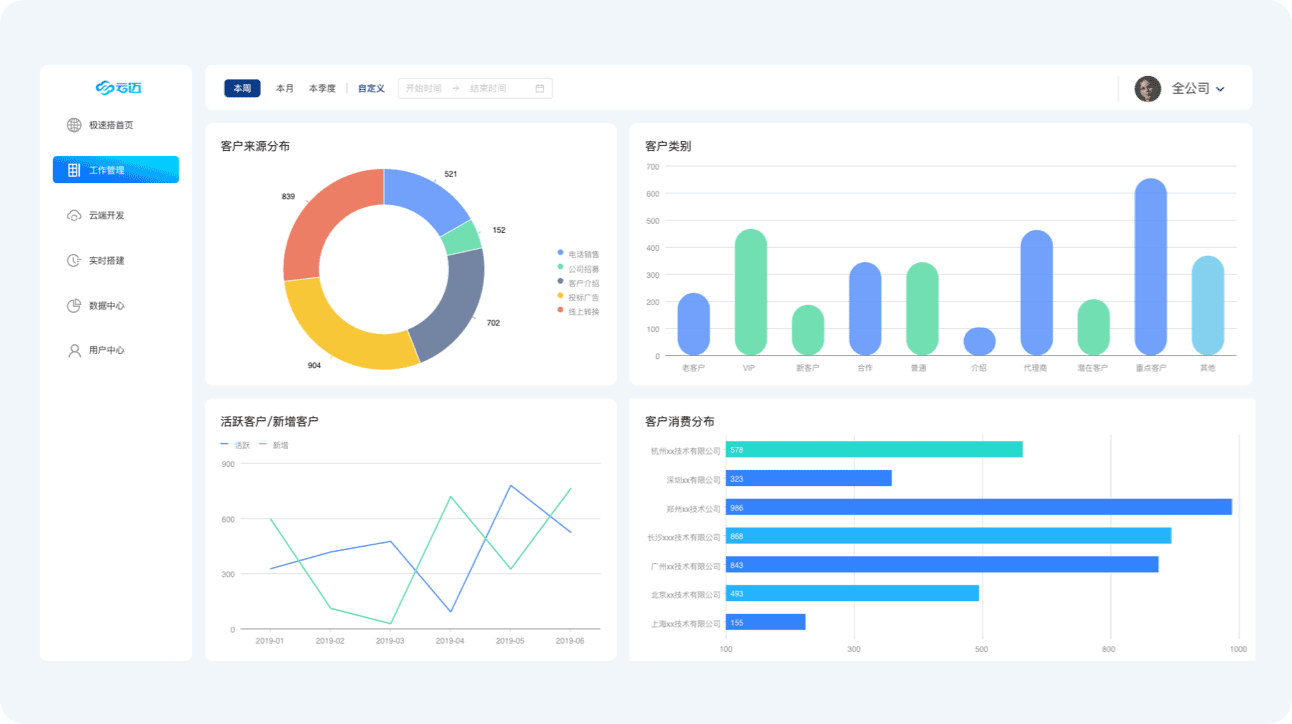Screen dimensions: 1292x724
Task: Toggle the 新增 series in line chart legend
Action: [274, 445]
